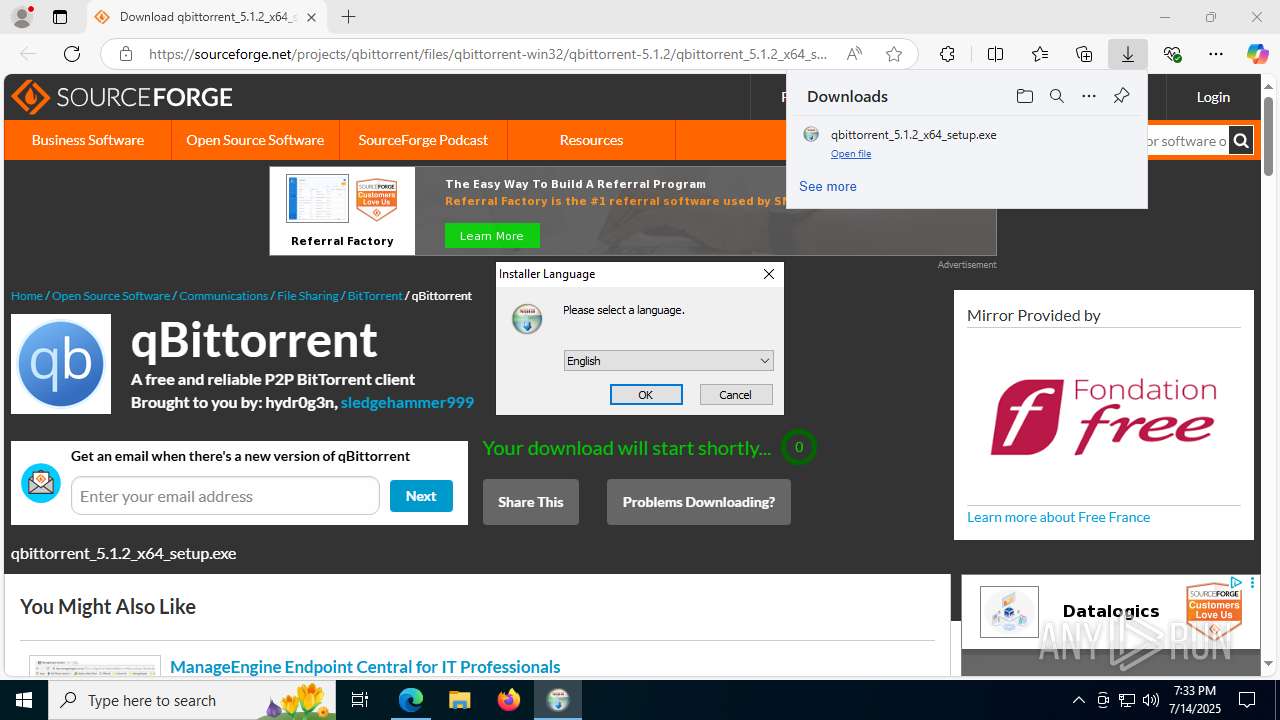Open more options in Downloads panel

pyautogui.click(x=1089, y=96)
